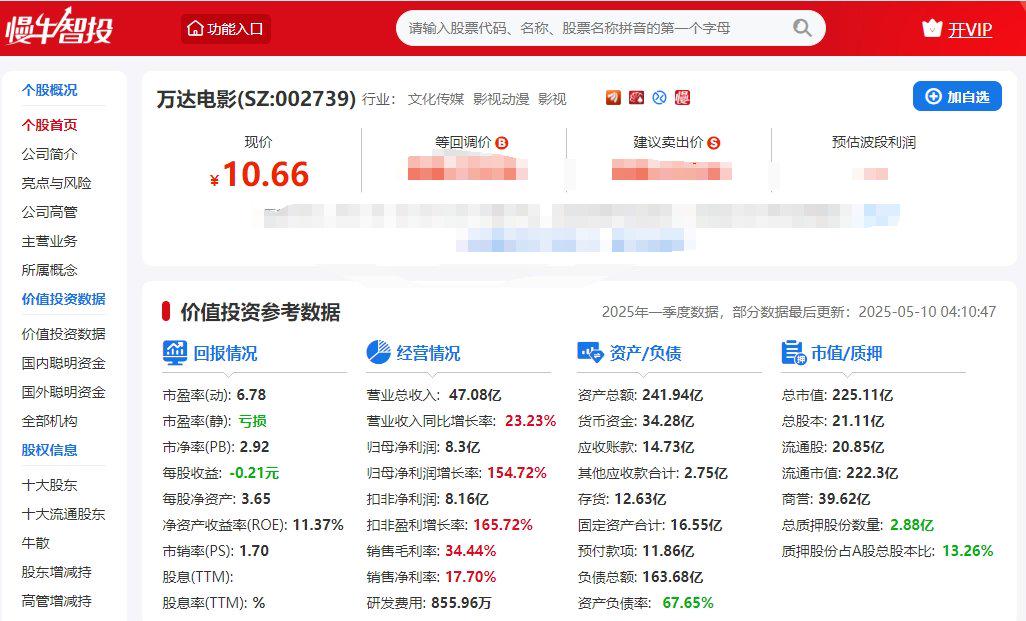Screen dimensions: 1026x621
Task: Open 国外聪明资金 in sidebar
Action: click(x=63, y=392)
